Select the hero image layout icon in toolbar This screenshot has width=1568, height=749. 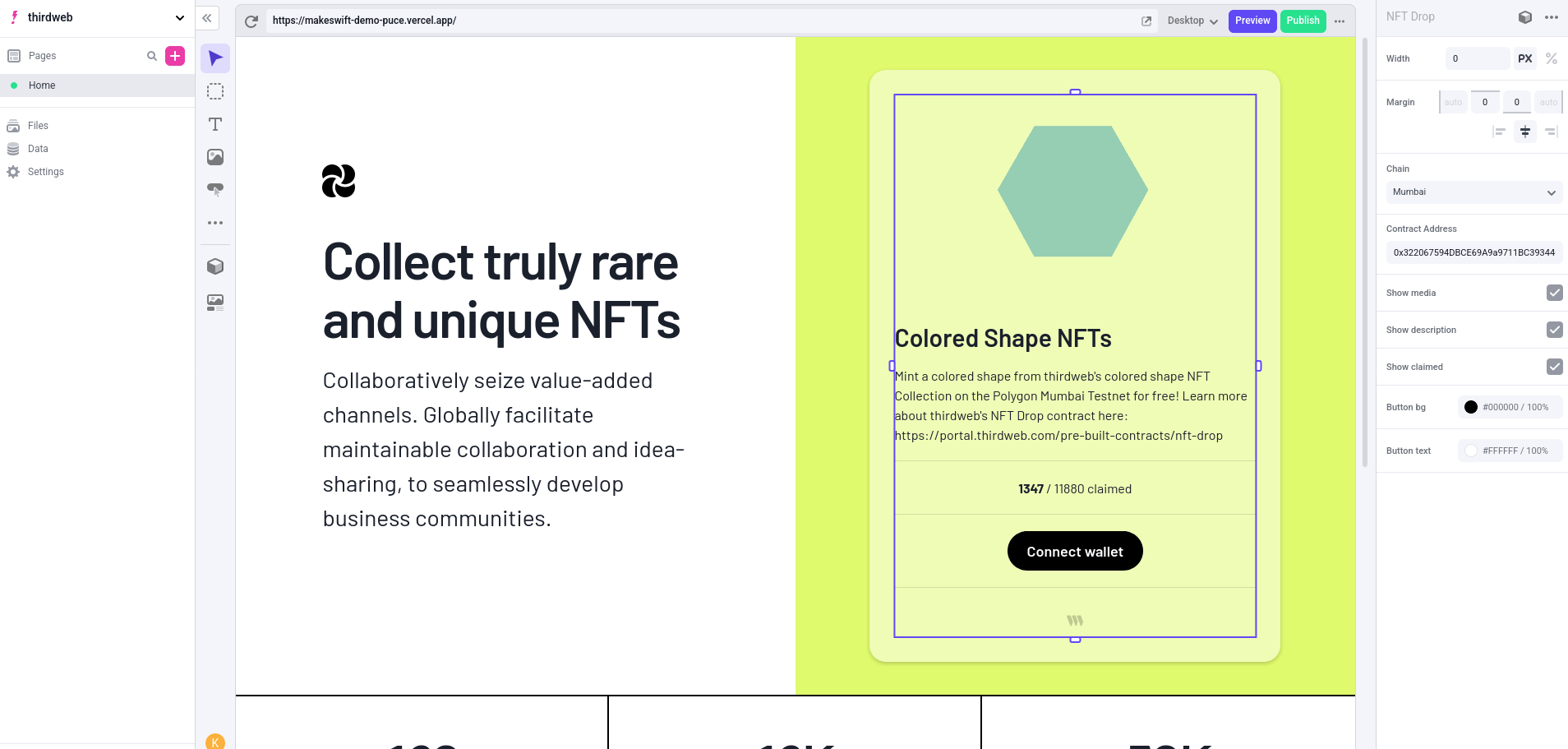[215, 303]
